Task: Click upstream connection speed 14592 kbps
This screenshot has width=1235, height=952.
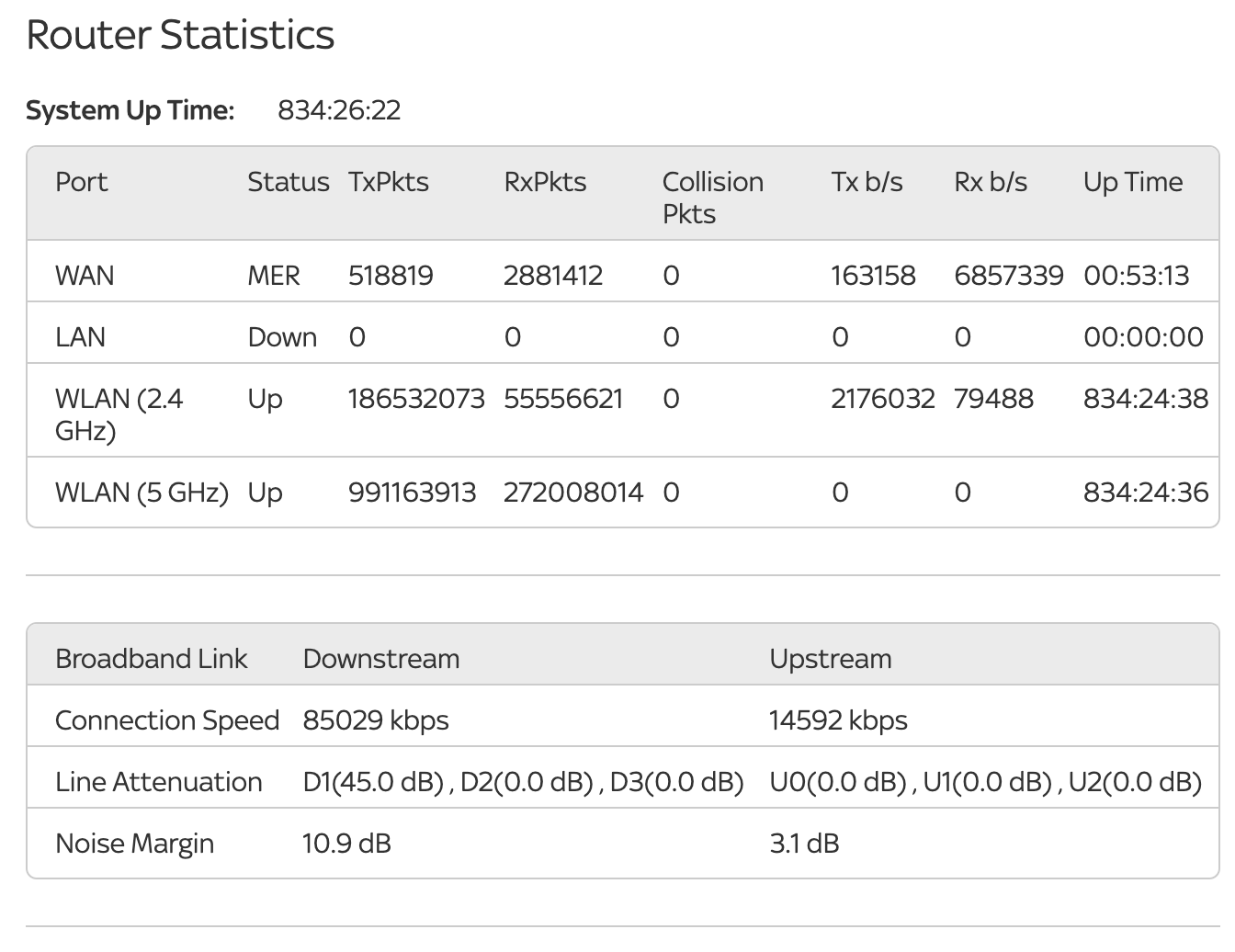Action: tap(838, 720)
